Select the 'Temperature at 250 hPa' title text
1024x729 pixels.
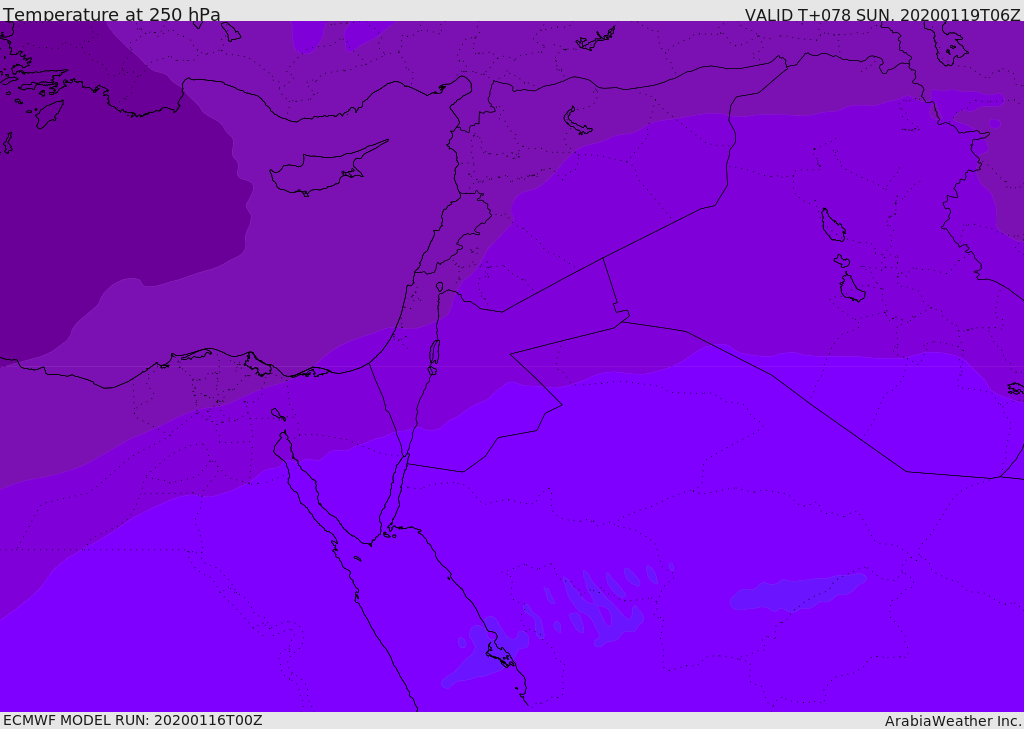tap(112, 14)
